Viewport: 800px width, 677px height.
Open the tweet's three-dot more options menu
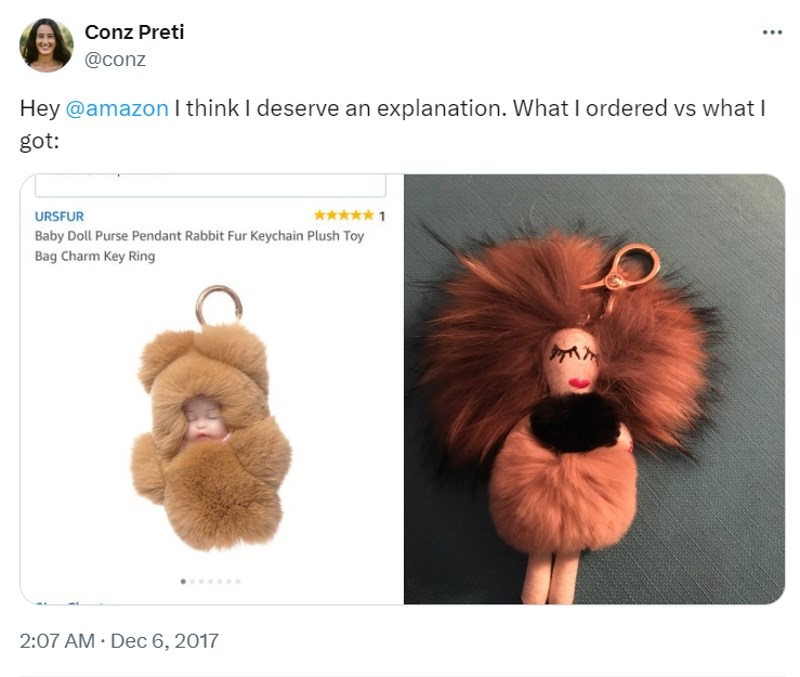click(771, 32)
